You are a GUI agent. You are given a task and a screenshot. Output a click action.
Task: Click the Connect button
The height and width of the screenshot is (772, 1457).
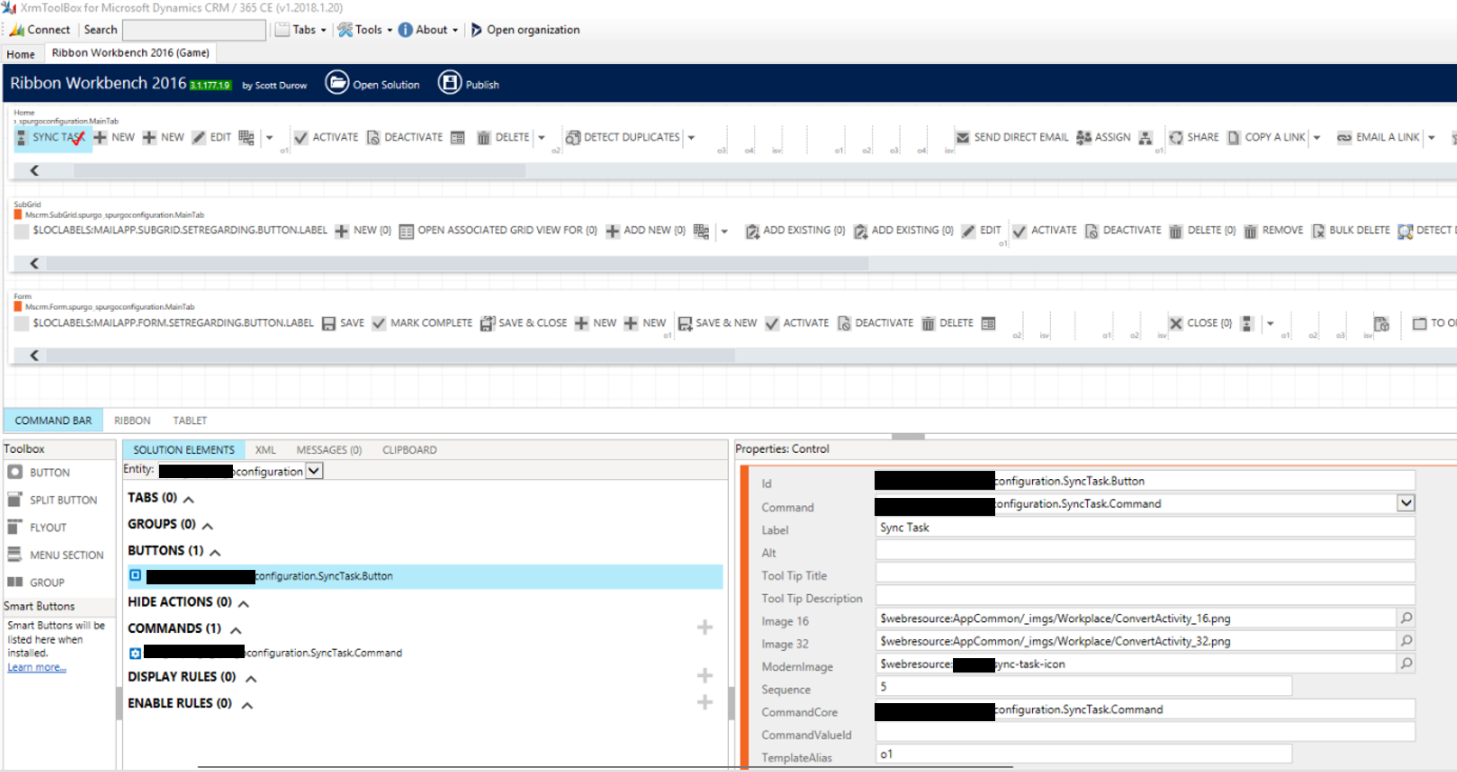coord(40,30)
